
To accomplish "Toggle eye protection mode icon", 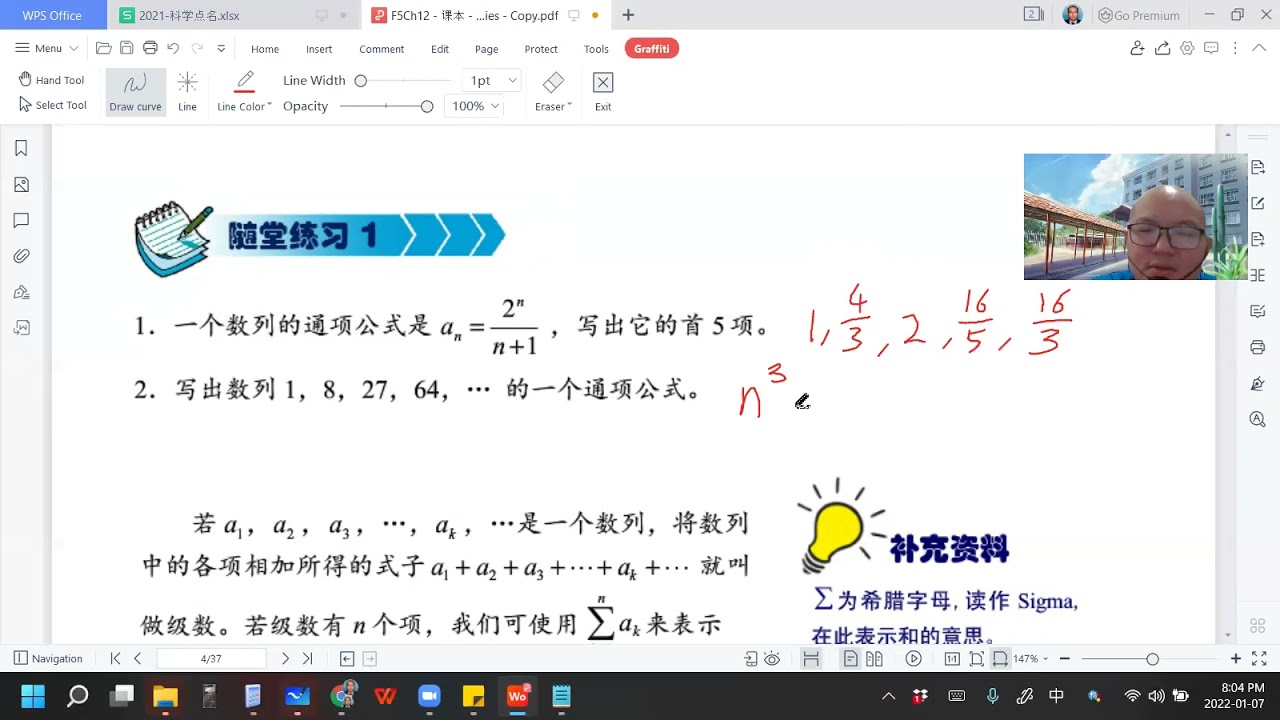I will (772, 659).
